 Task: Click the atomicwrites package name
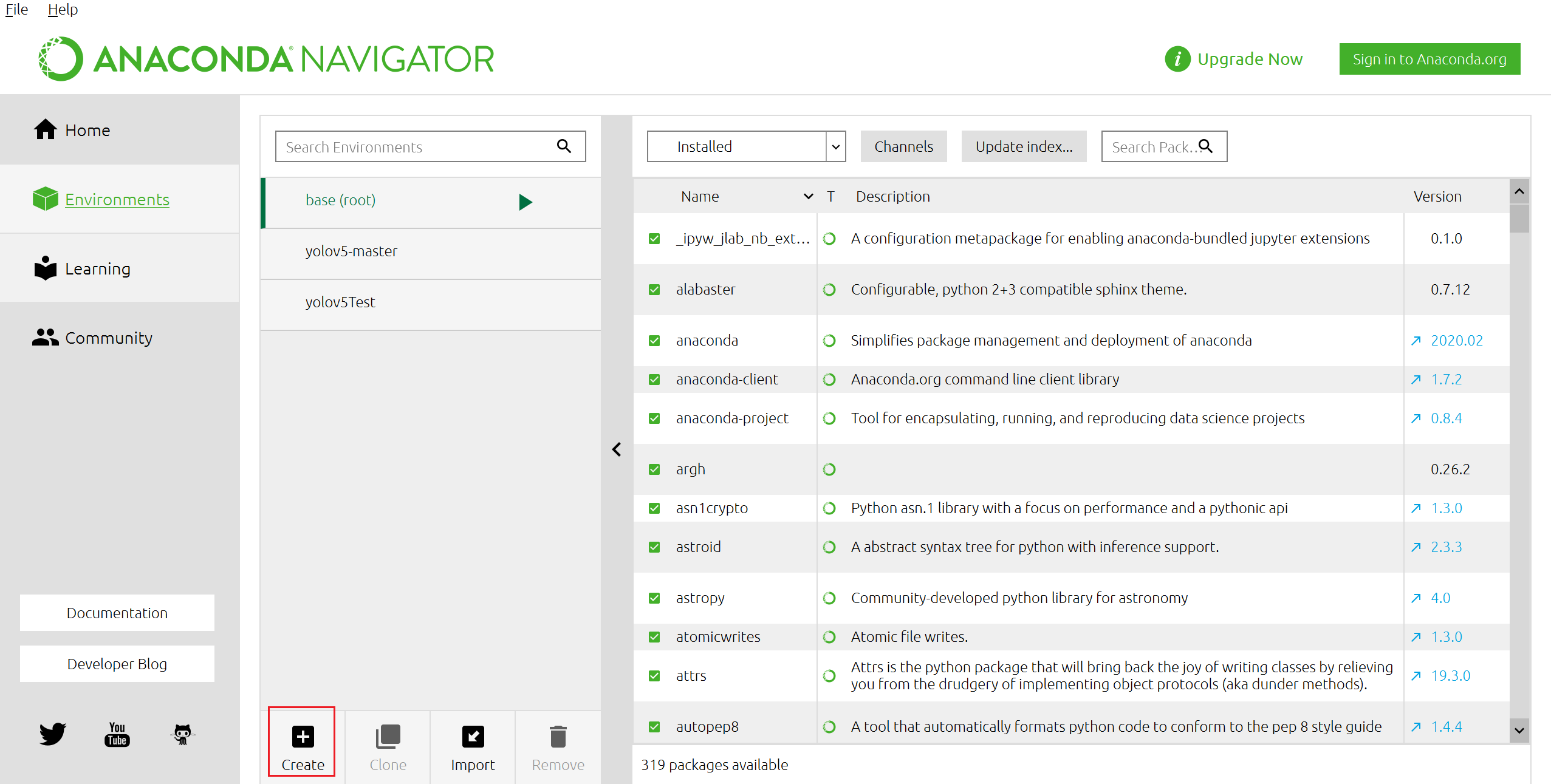pyautogui.click(x=718, y=637)
